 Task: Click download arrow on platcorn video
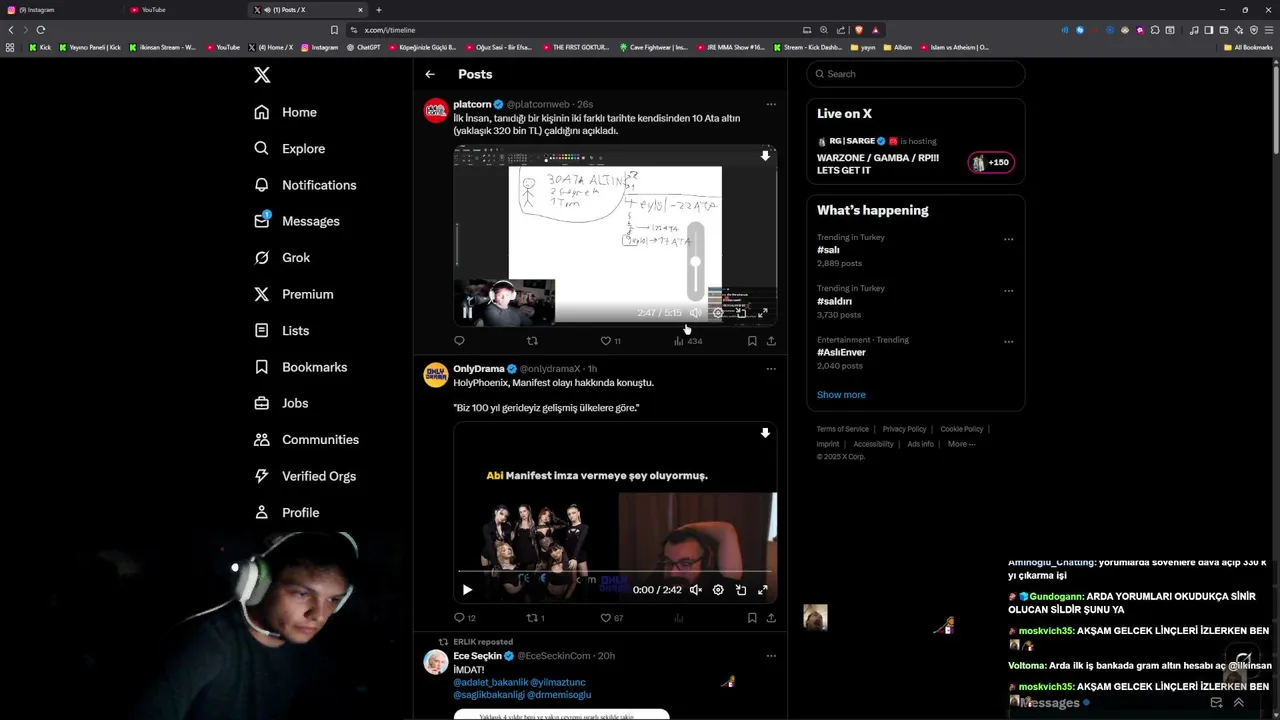tap(765, 156)
